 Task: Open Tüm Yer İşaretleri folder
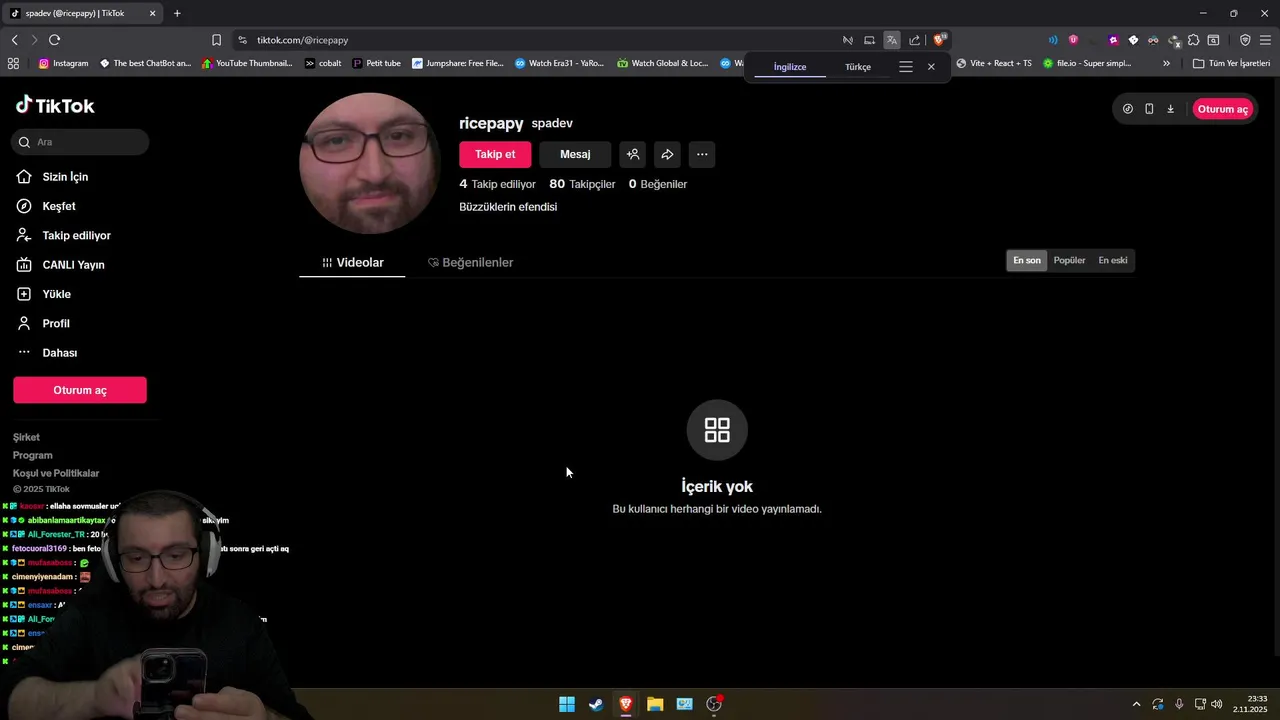tap(1231, 63)
